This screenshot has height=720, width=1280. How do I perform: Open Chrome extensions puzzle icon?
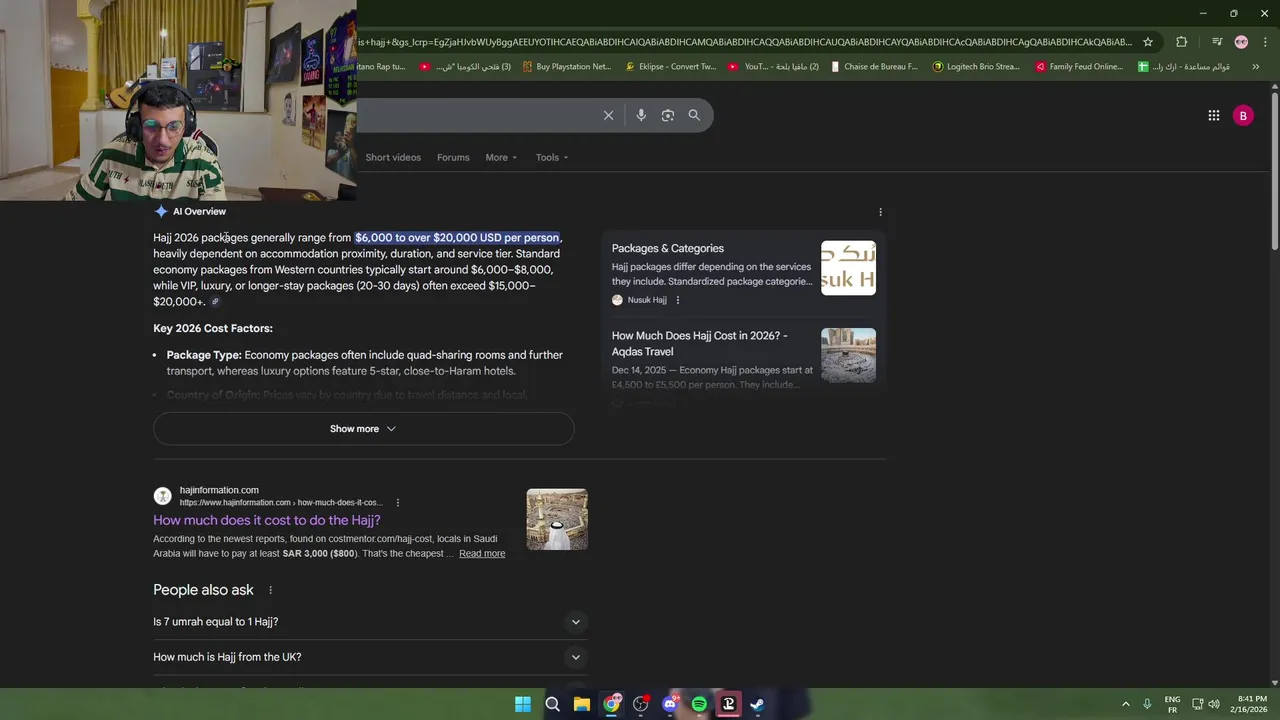(x=1182, y=42)
